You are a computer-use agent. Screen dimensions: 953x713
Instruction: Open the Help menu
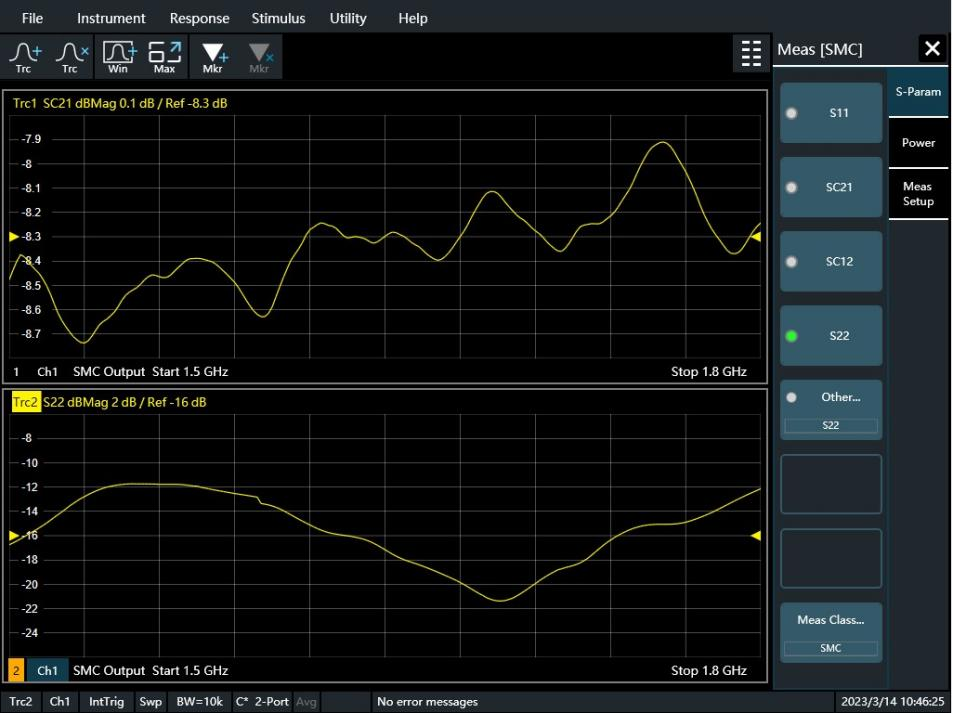(x=413, y=18)
